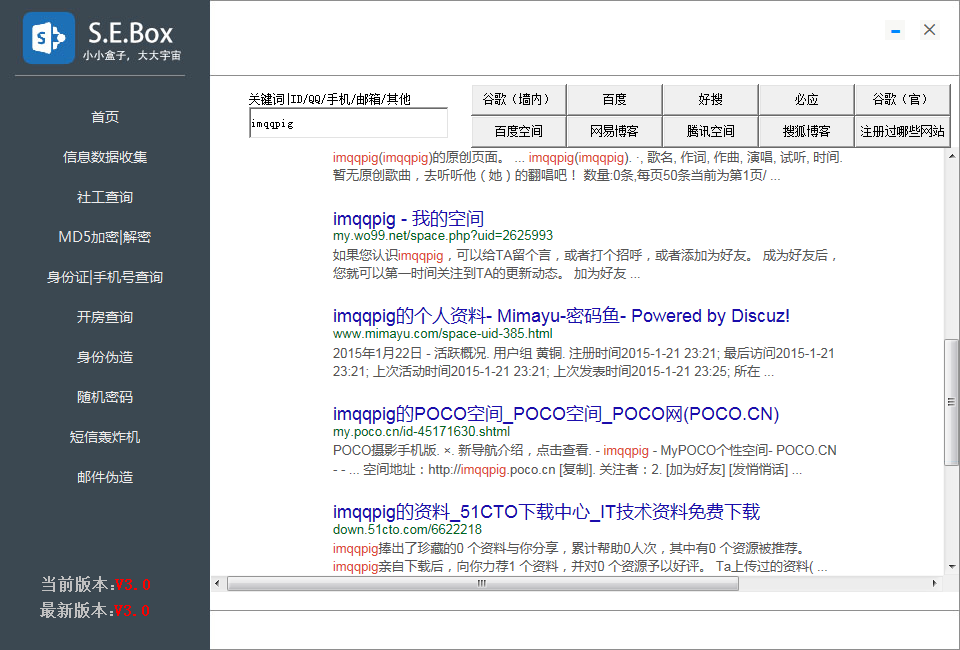
Task: Open 首页 in the sidebar
Action: [x=105, y=117]
